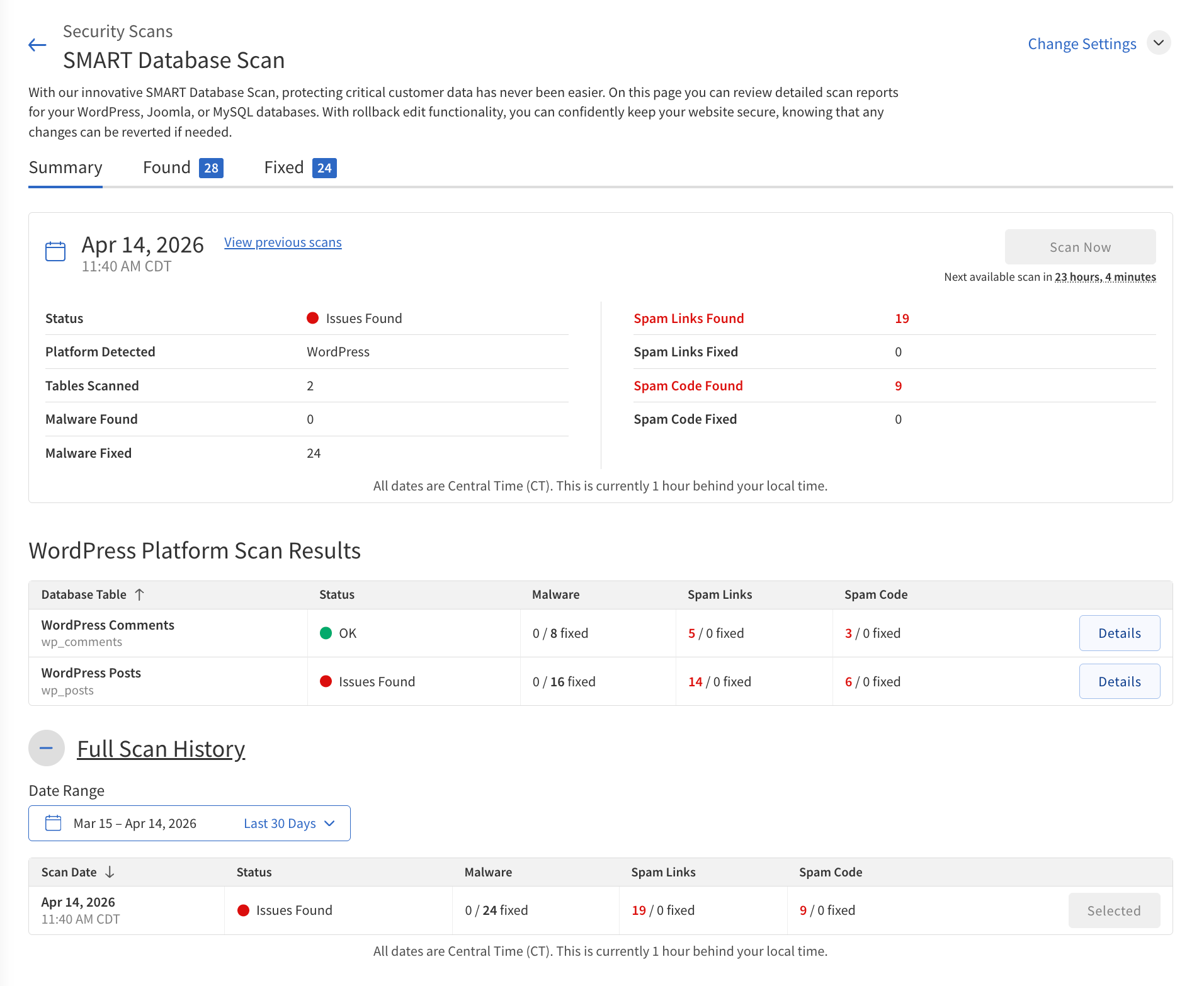View Details for WordPress Posts row

click(1119, 681)
